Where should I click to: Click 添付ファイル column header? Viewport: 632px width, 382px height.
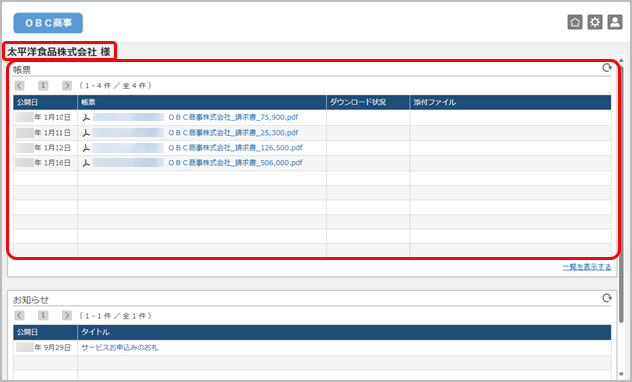511,102
